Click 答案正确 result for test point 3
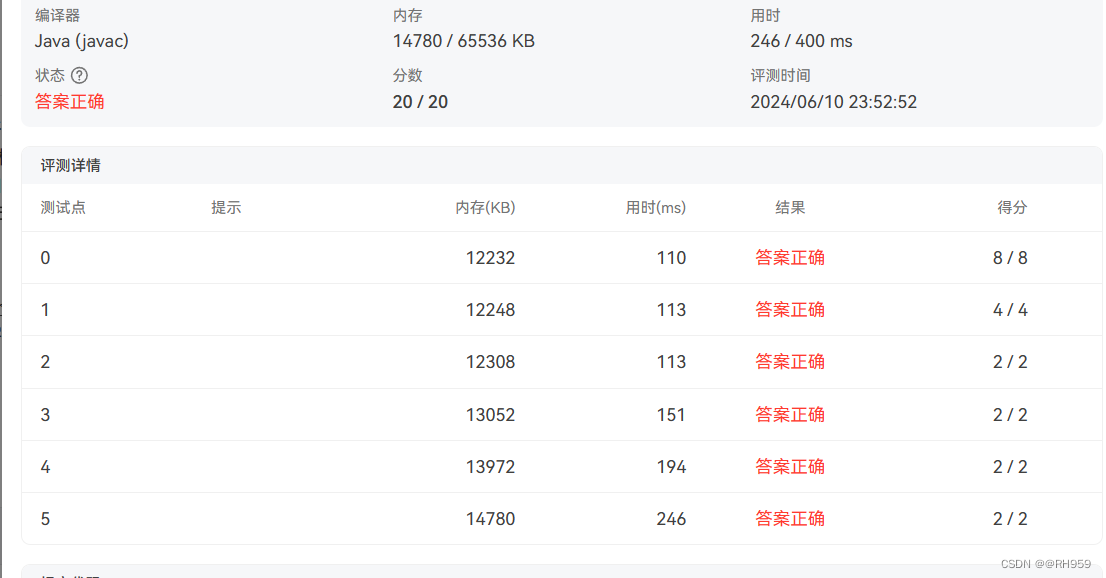This screenshot has height=578, width=1106. tap(790, 414)
